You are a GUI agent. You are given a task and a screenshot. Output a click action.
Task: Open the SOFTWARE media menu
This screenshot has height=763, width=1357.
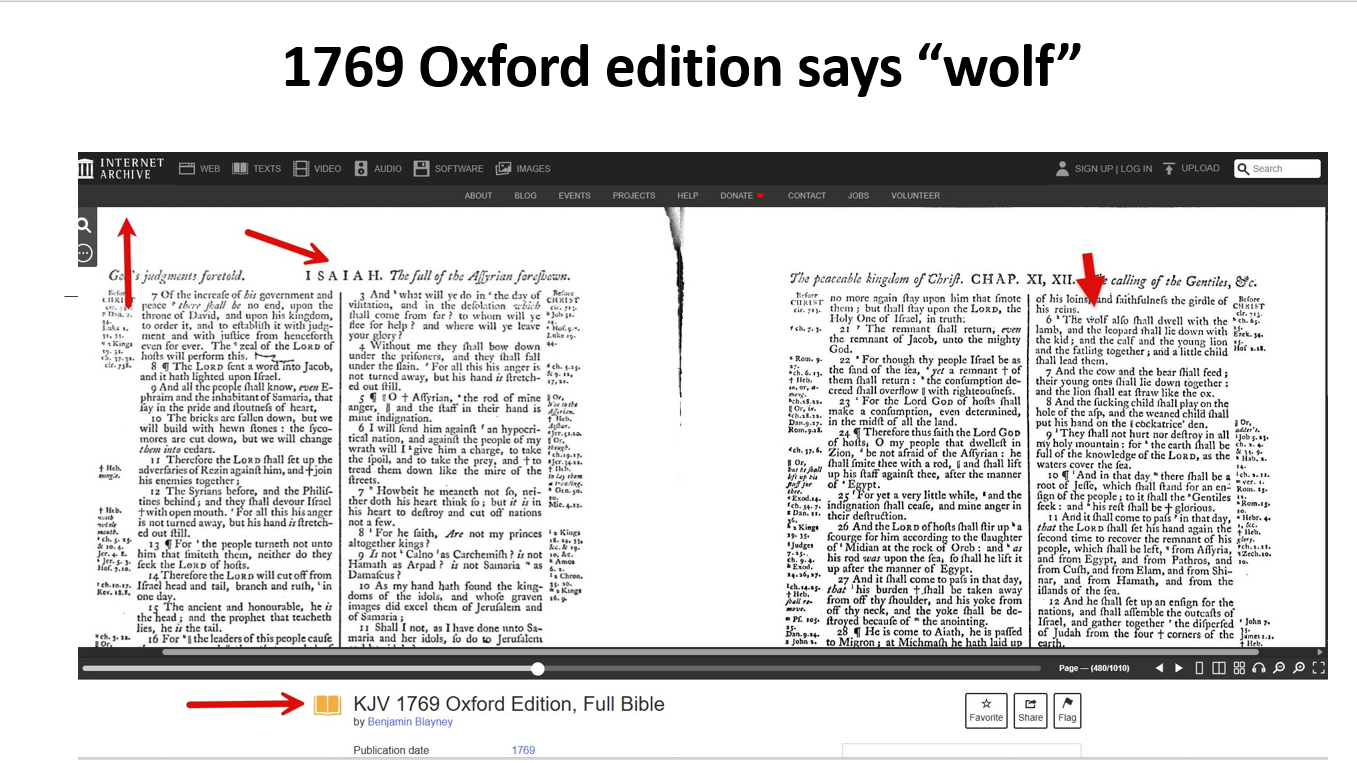pyautogui.click(x=449, y=169)
